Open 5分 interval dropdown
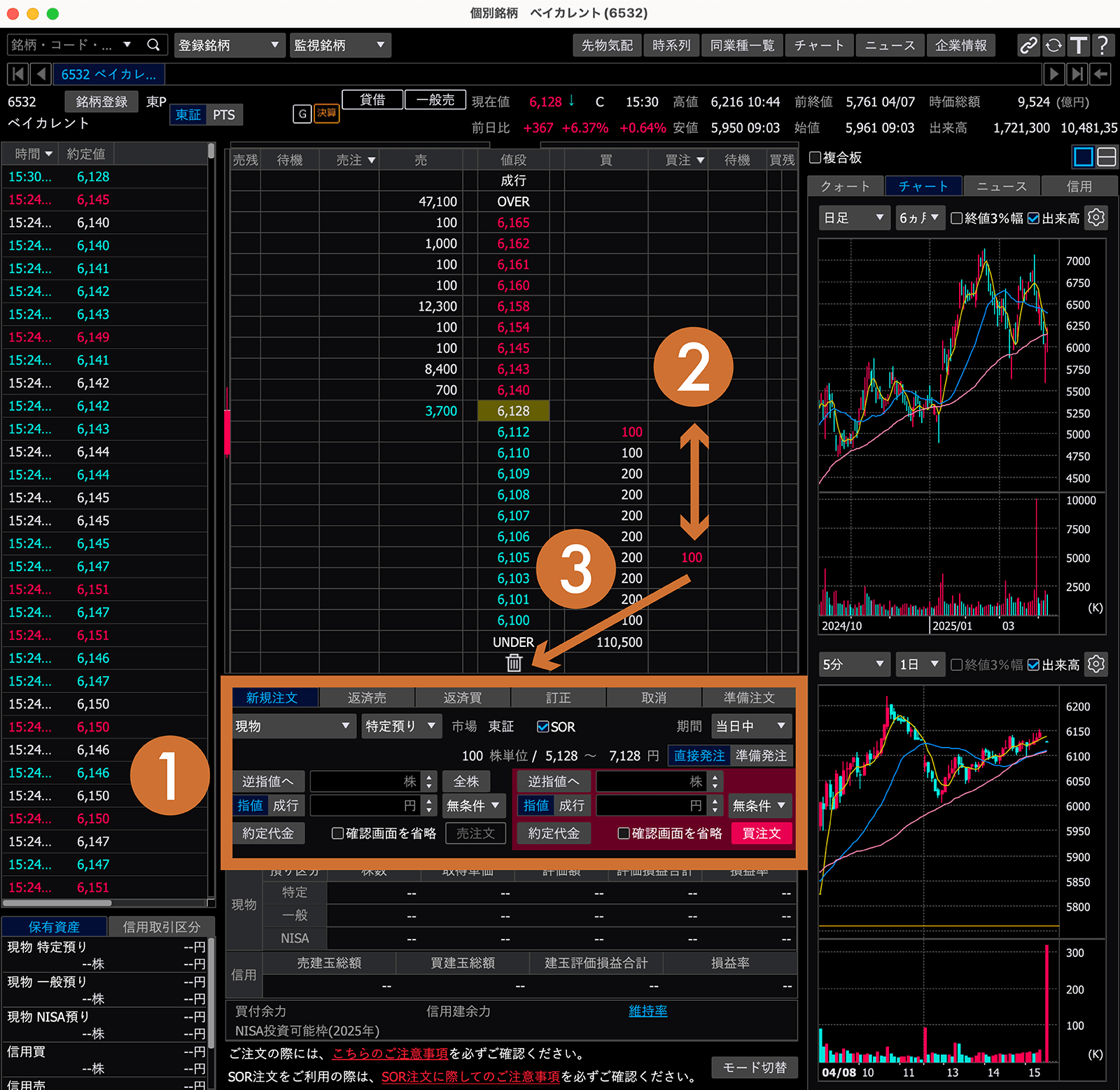 tap(855, 664)
